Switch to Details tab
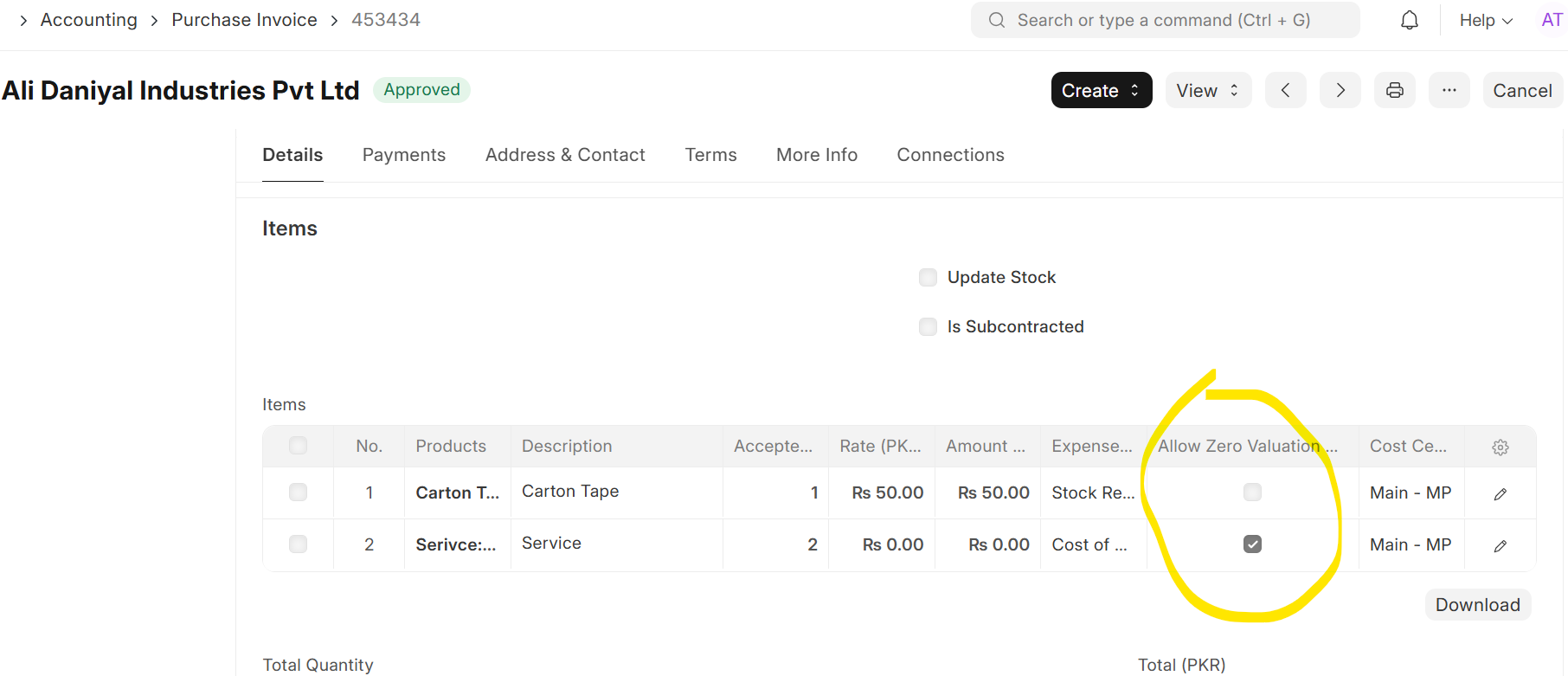Viewport: 1568px width, 676px height. [292, 155]
